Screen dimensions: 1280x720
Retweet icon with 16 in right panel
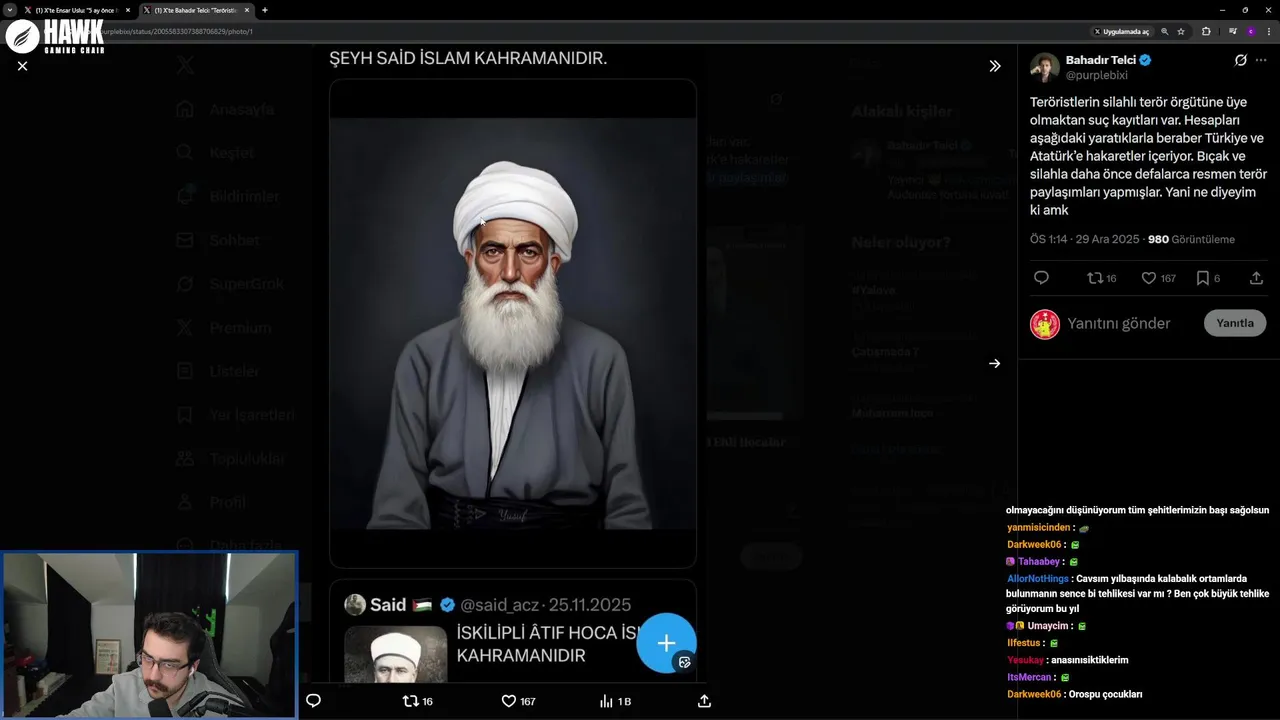(1101, 278)
